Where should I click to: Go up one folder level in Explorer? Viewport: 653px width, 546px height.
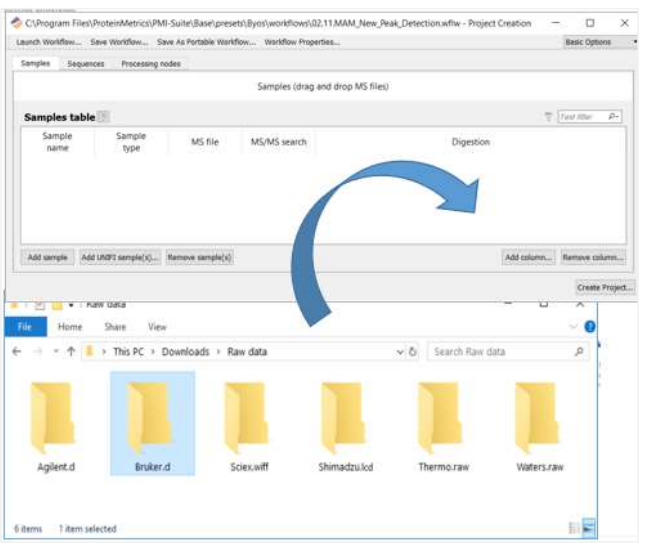[71, 352]
